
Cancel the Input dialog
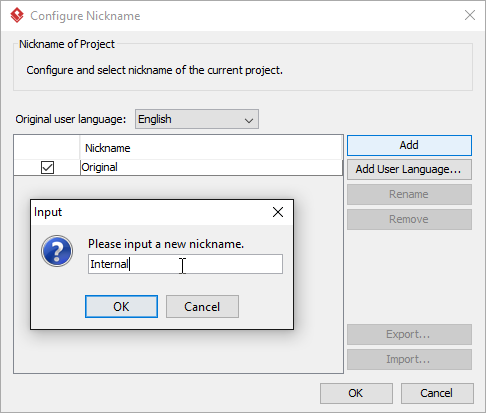[202, 306]
